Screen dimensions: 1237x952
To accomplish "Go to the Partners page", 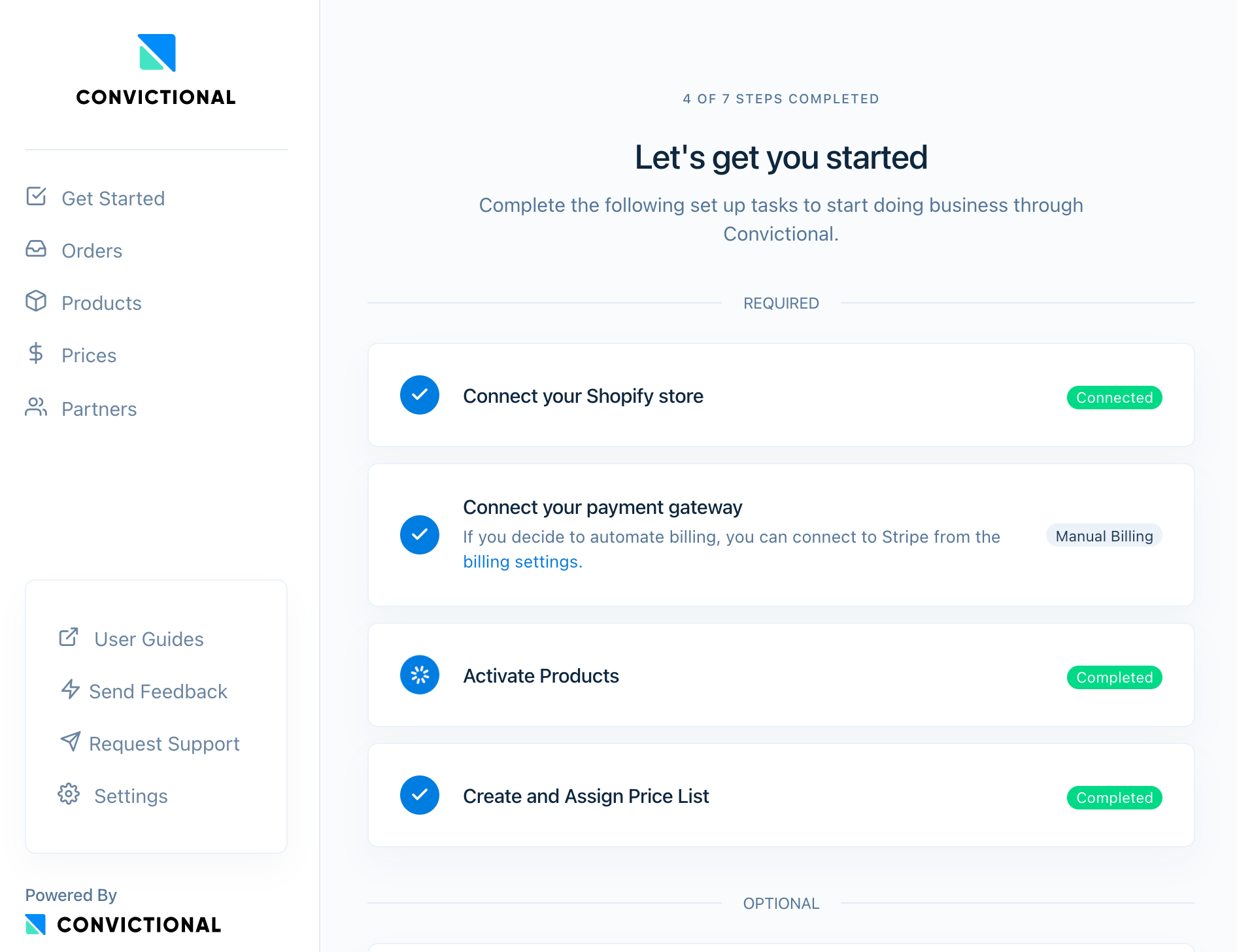I will tap(99, 409).
